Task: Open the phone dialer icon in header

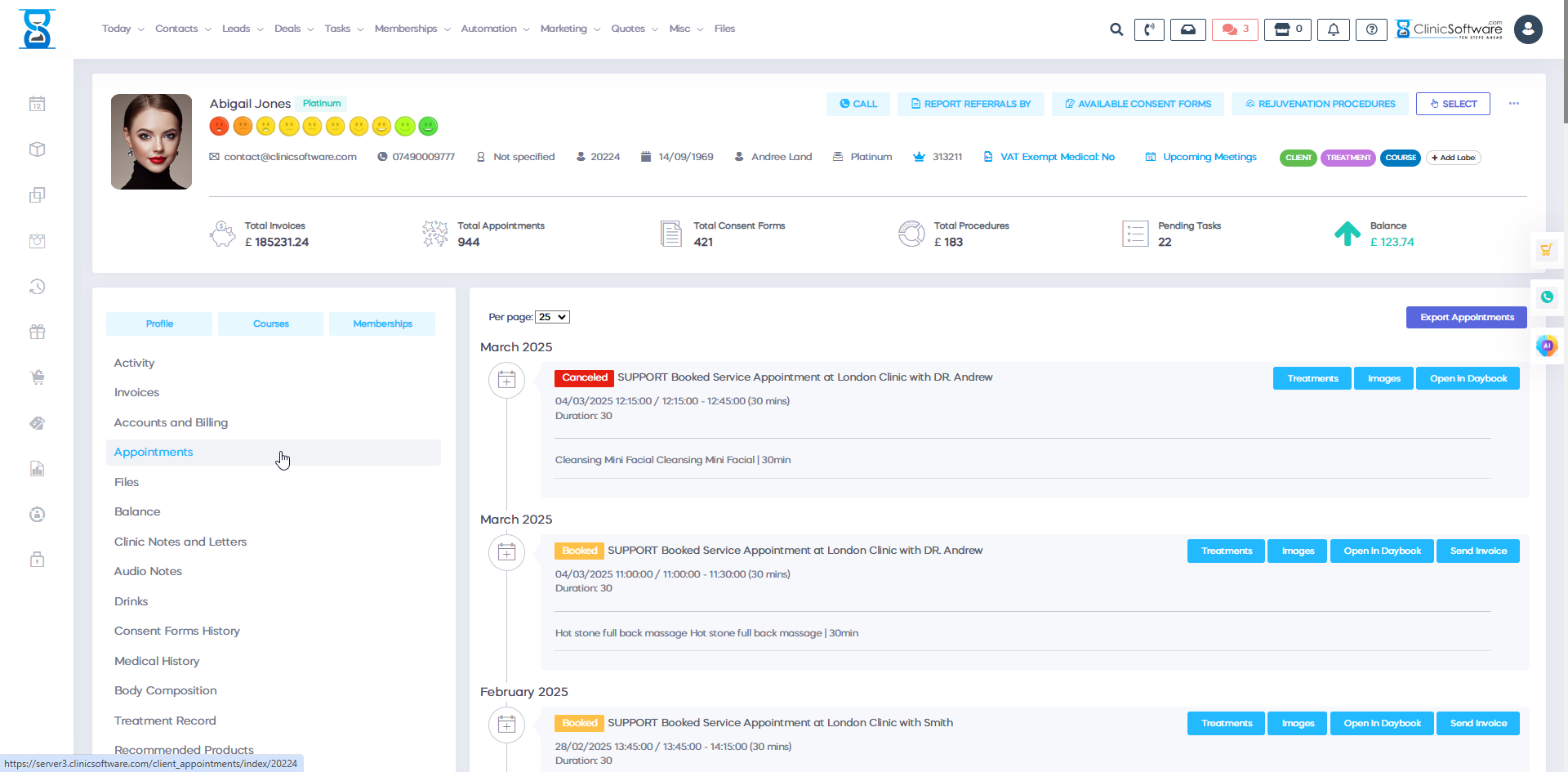Action: (x=1148, y=29)
